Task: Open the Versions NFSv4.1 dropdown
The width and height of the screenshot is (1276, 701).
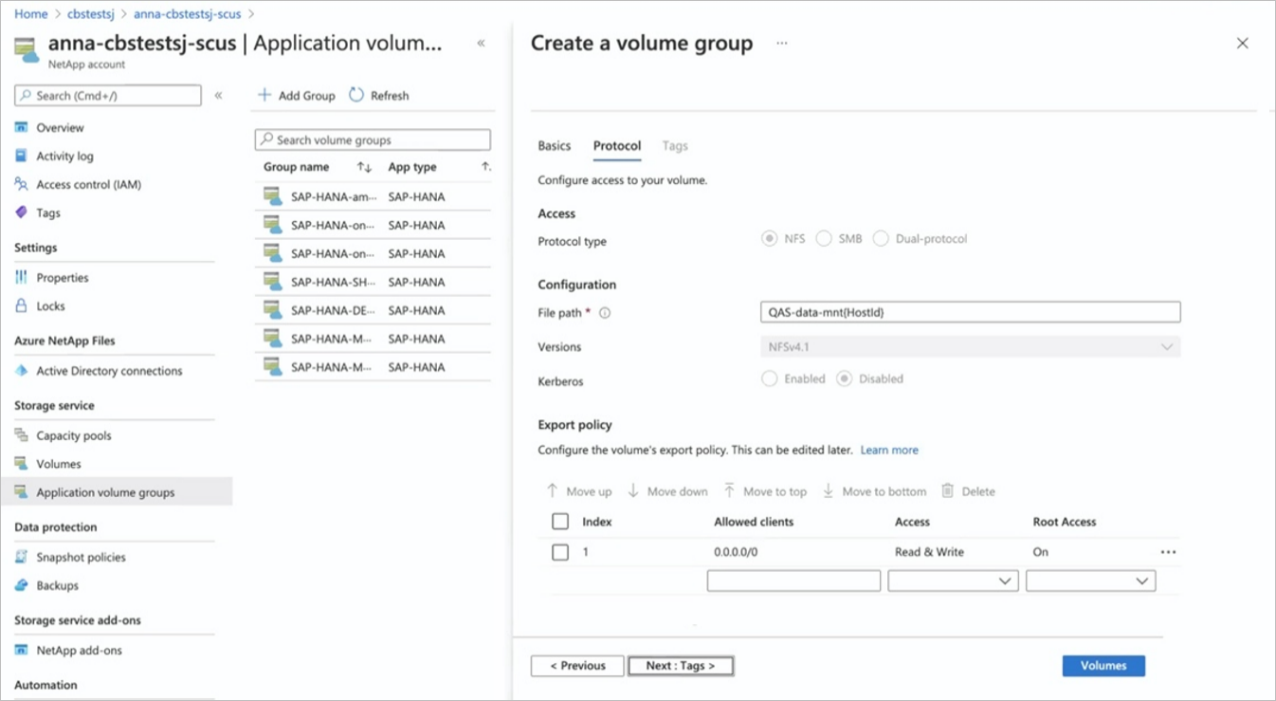Action: pyautogui.click(x=970, y=347)
